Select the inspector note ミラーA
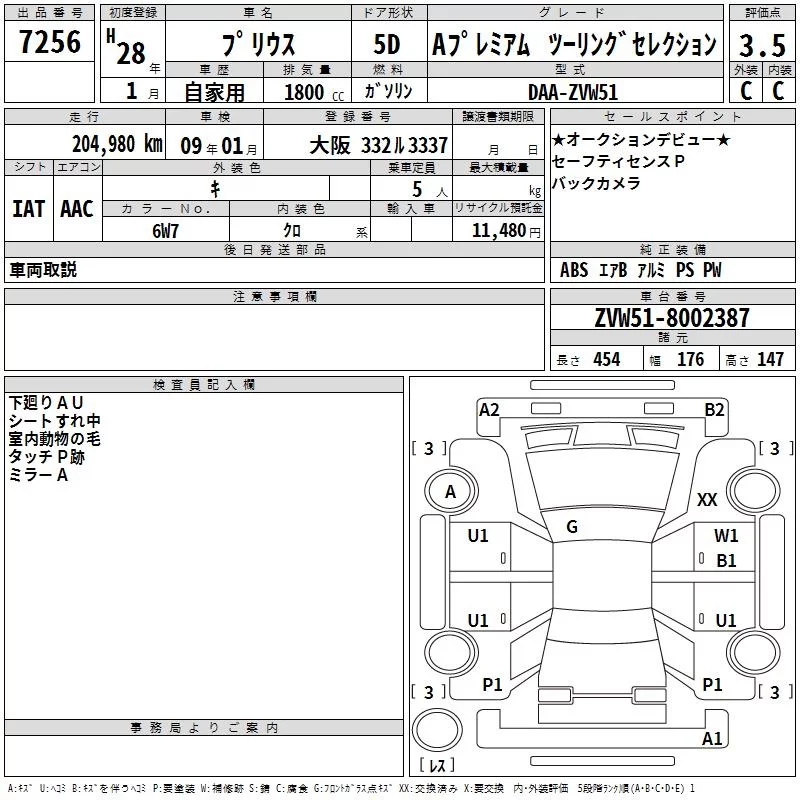 pos(38,475)
